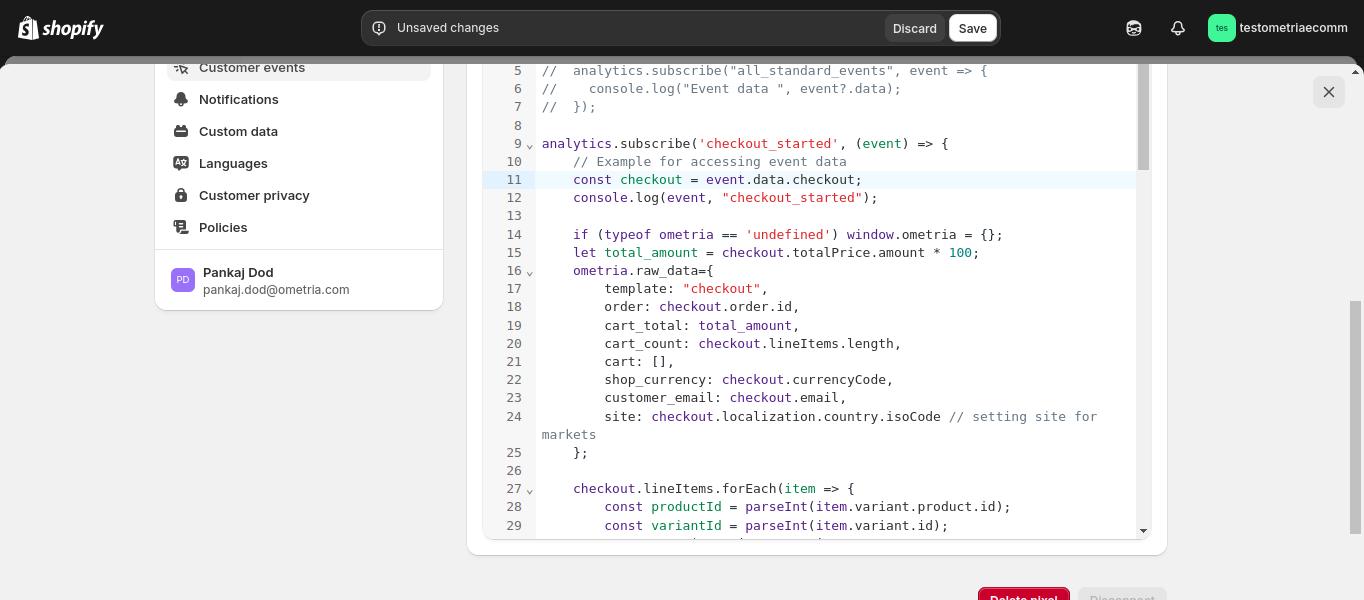This screenshot has height=600, width=1364.
Task: Click the code editor's vertical scrollbar thumb
Action: point(1143,116)
